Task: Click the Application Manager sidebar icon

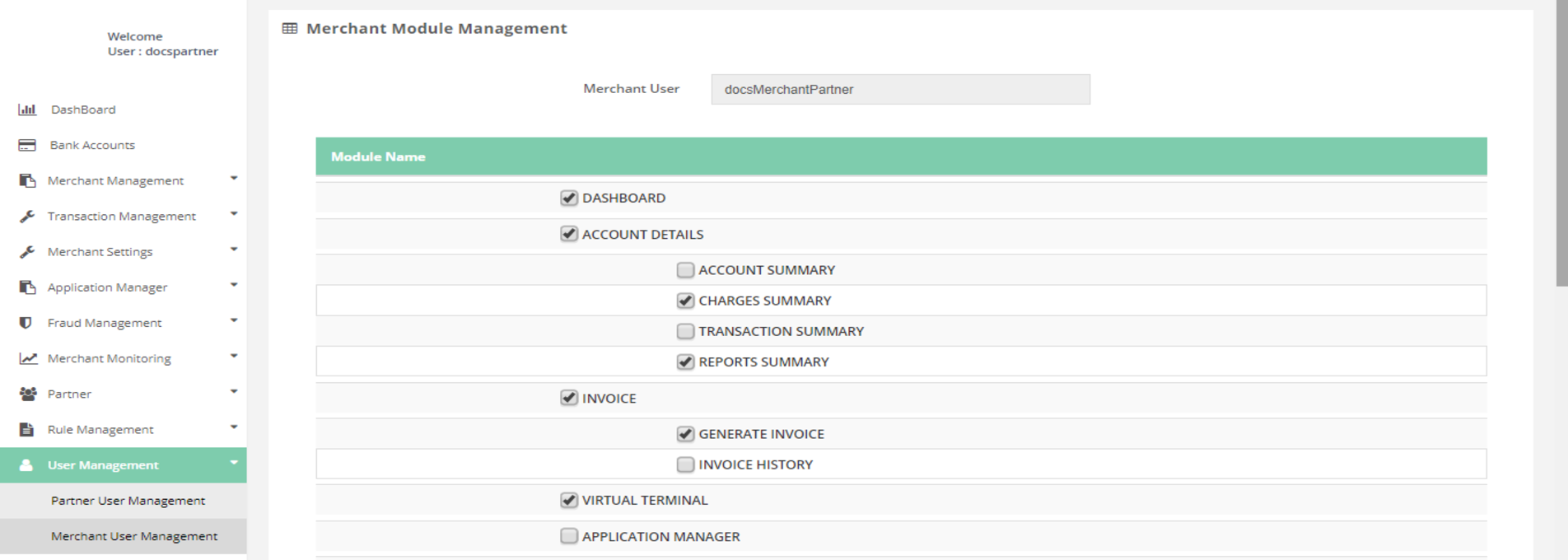Action: tap(27, 287)
